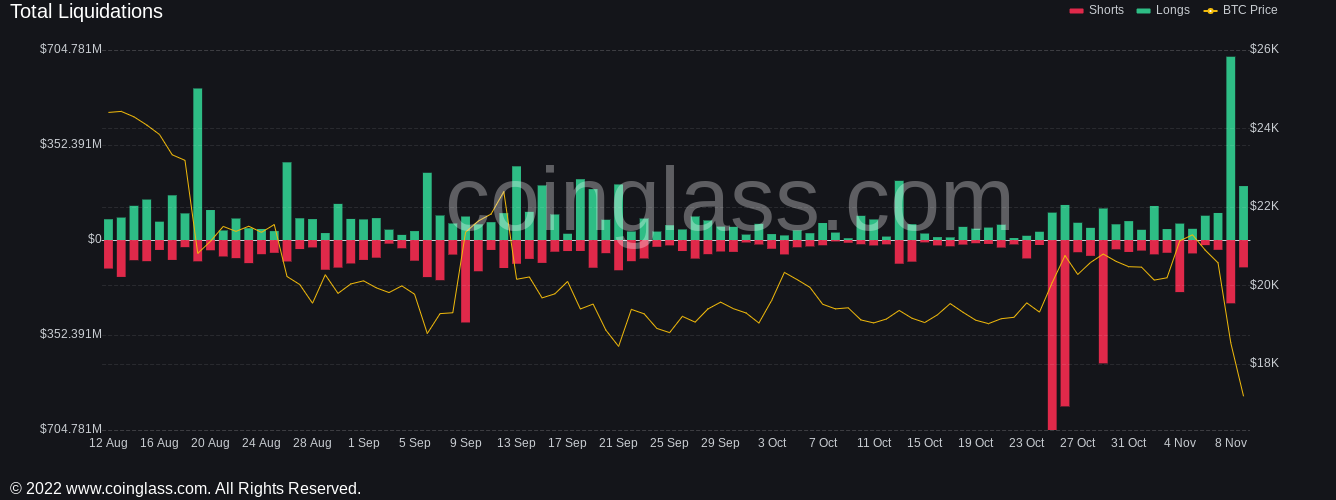Click the green Longs legend marker

pyautogui.click(x=1143, y=11)
